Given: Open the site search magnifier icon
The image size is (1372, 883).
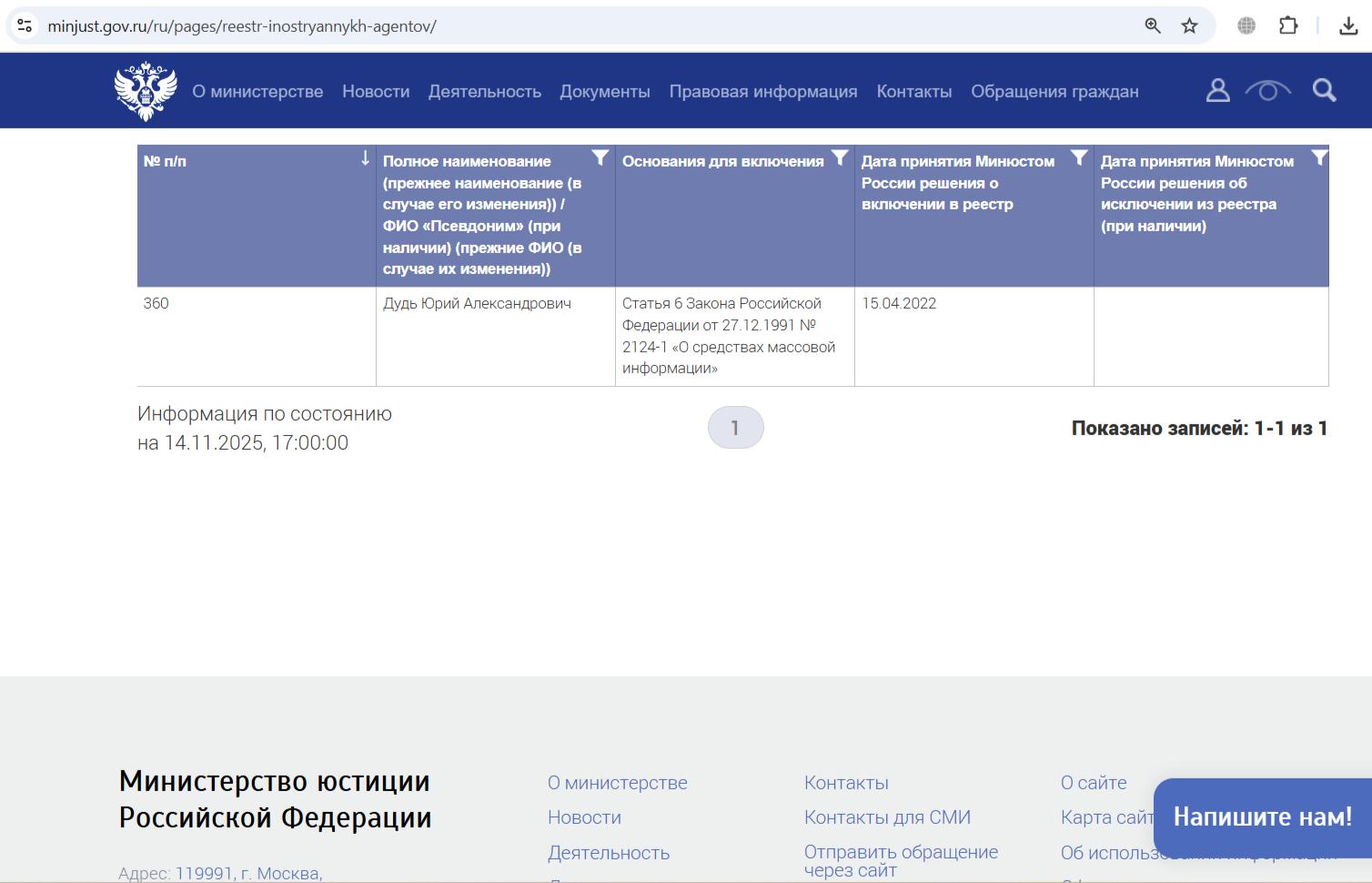Looking at the screenshot, I should pos(1324,90).
